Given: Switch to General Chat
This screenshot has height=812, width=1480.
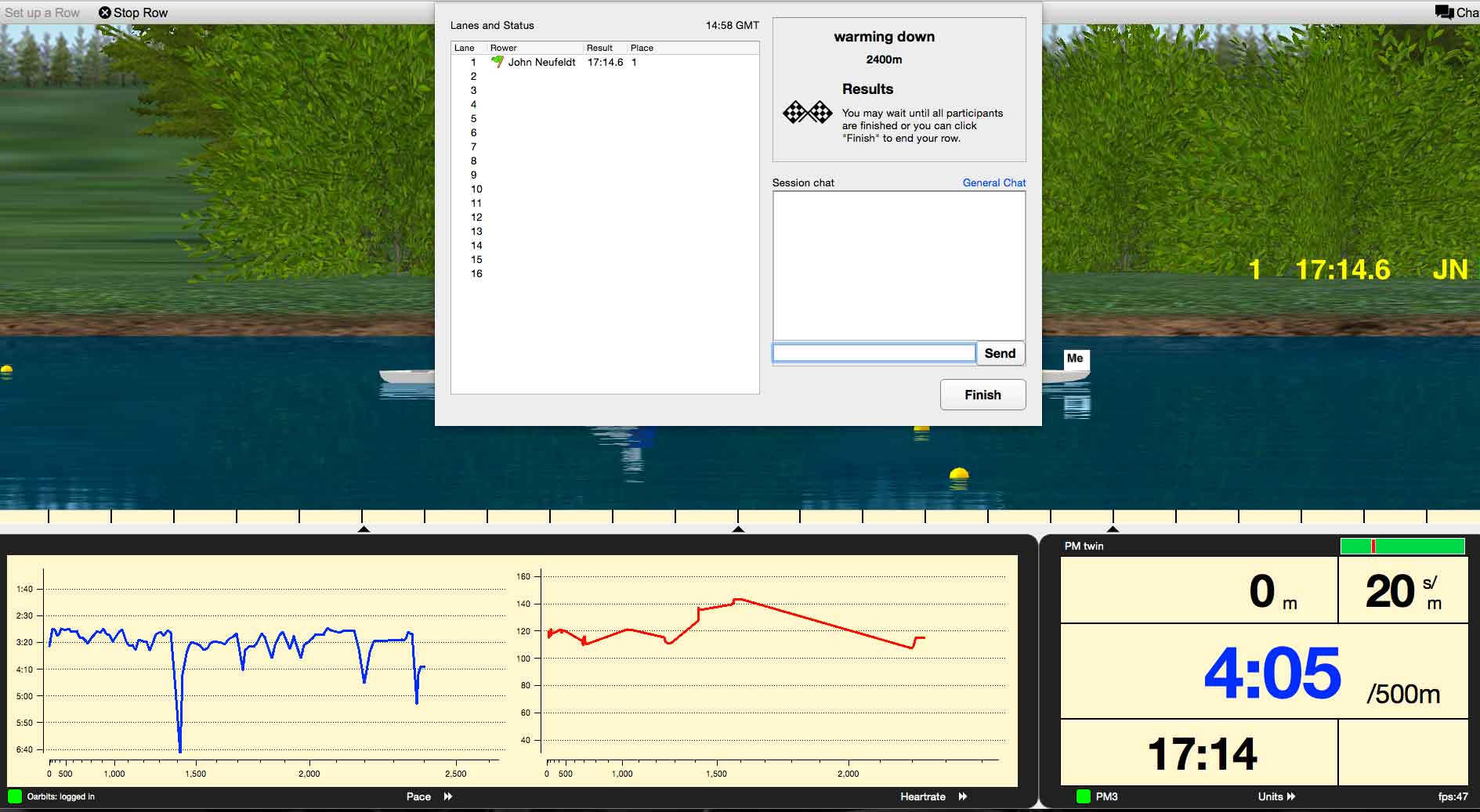Looking at the screenshot, I should tap(993, 182).
